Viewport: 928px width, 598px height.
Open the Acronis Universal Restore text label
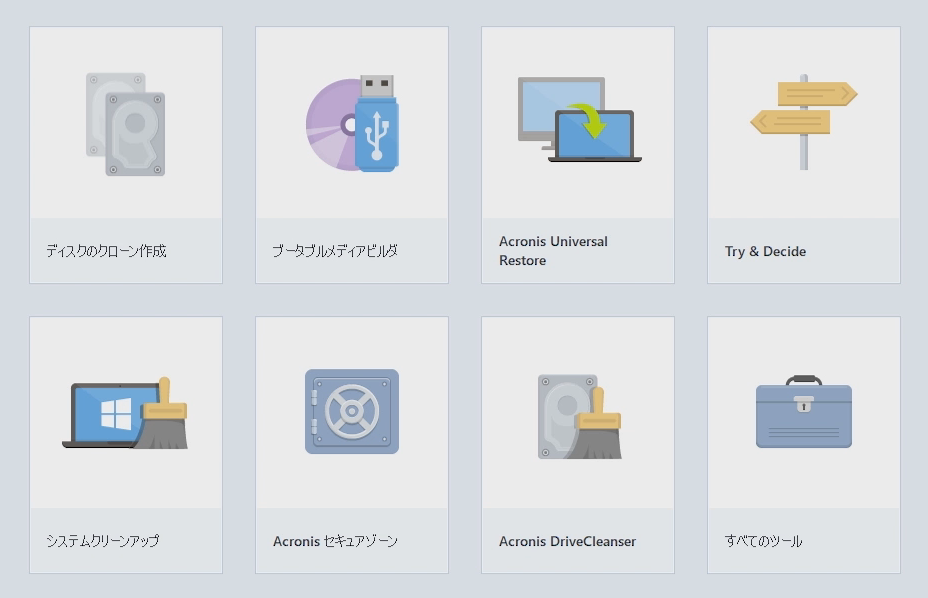(x=553, y=251)
